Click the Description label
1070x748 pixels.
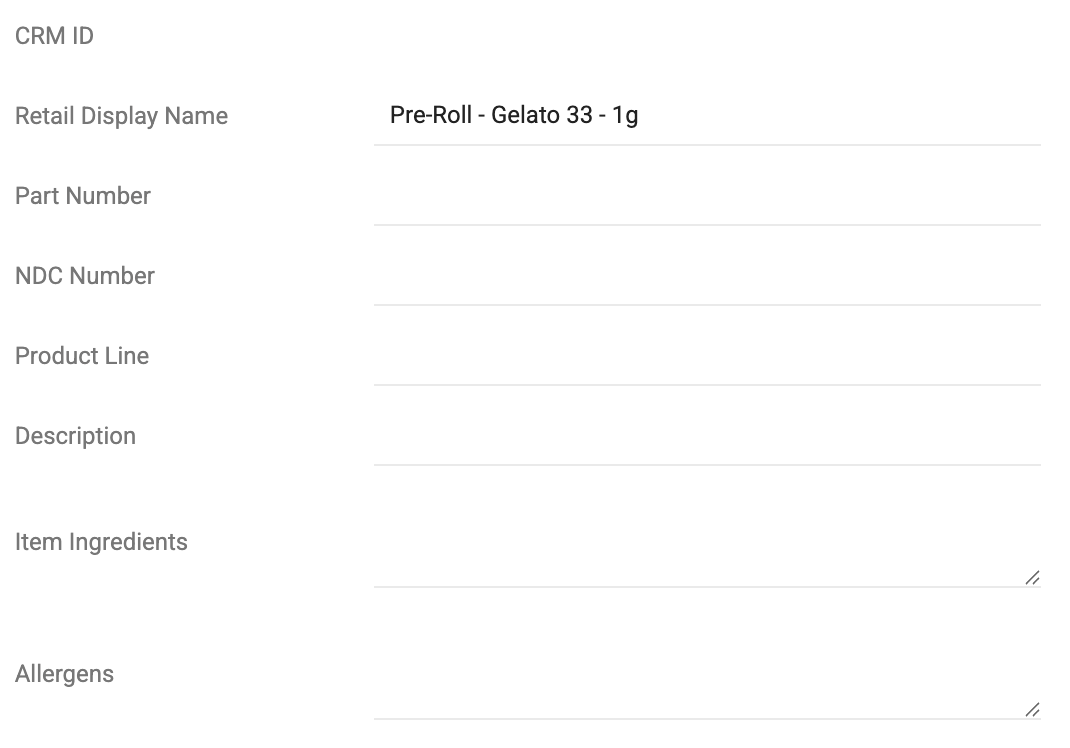75,436
